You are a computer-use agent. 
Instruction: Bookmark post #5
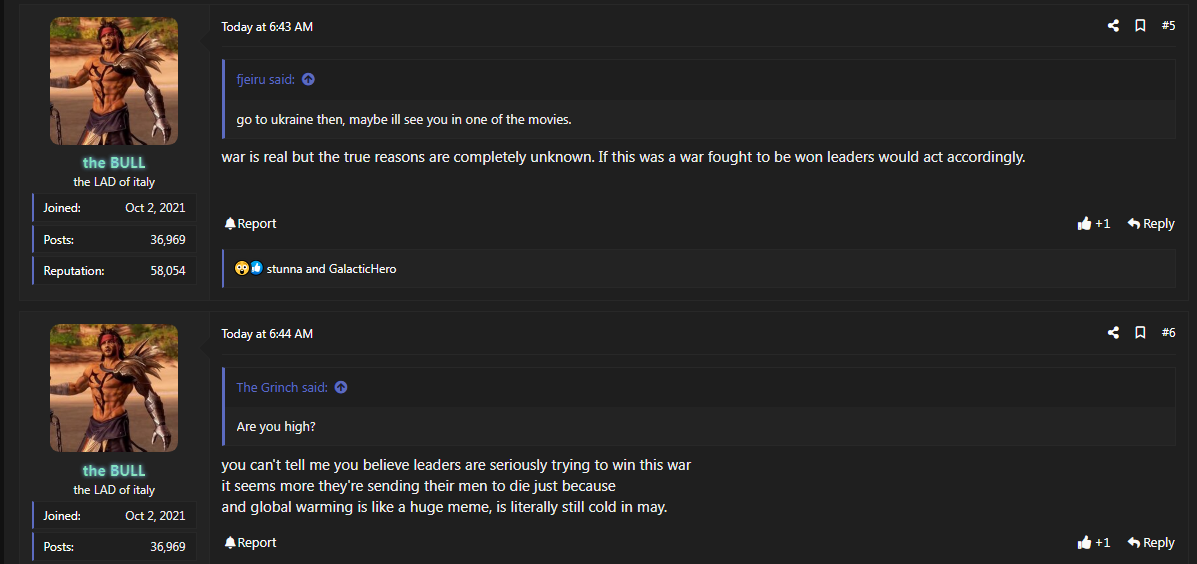tap(1140, 26)
